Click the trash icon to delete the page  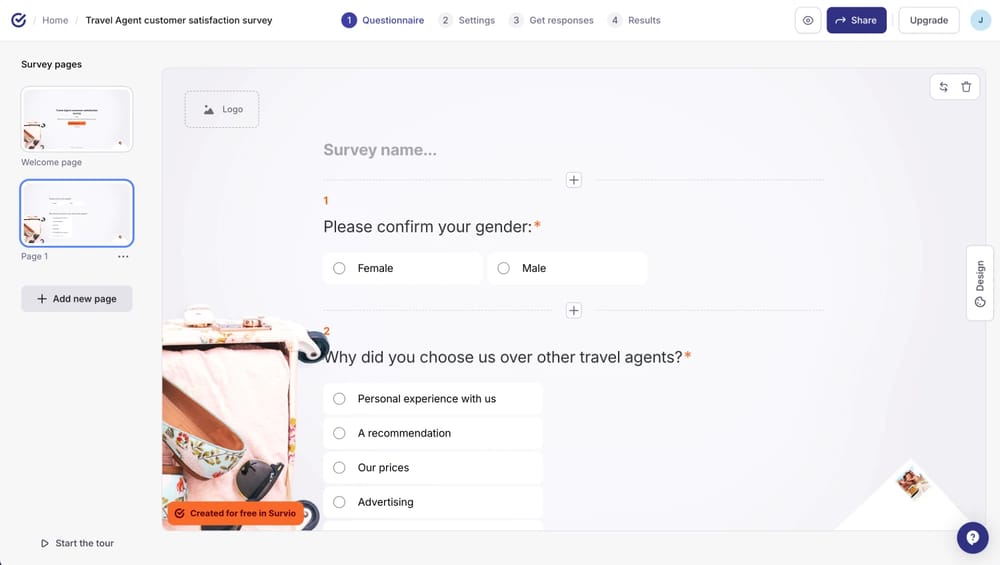point(966,87)
